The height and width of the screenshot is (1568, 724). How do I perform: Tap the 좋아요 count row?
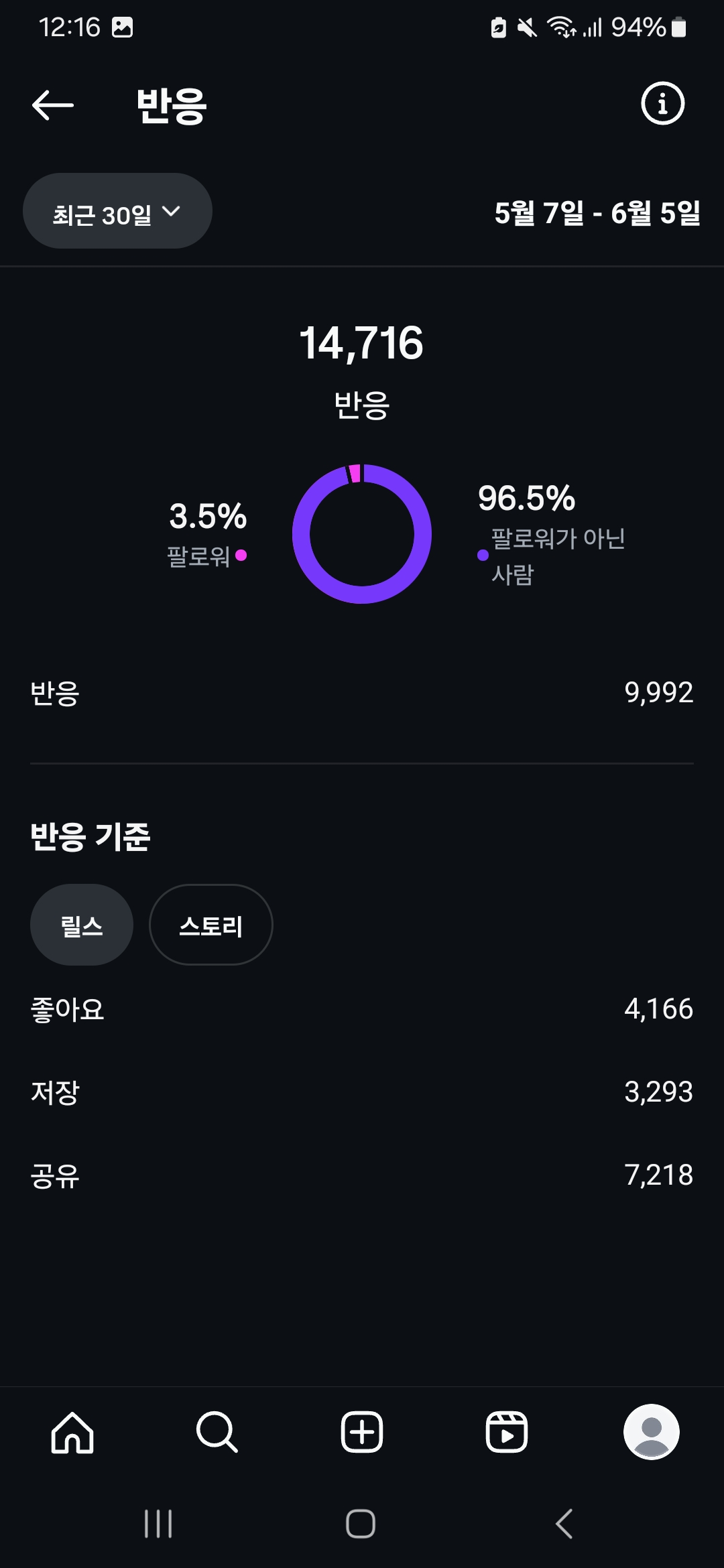pos(362,1009)
